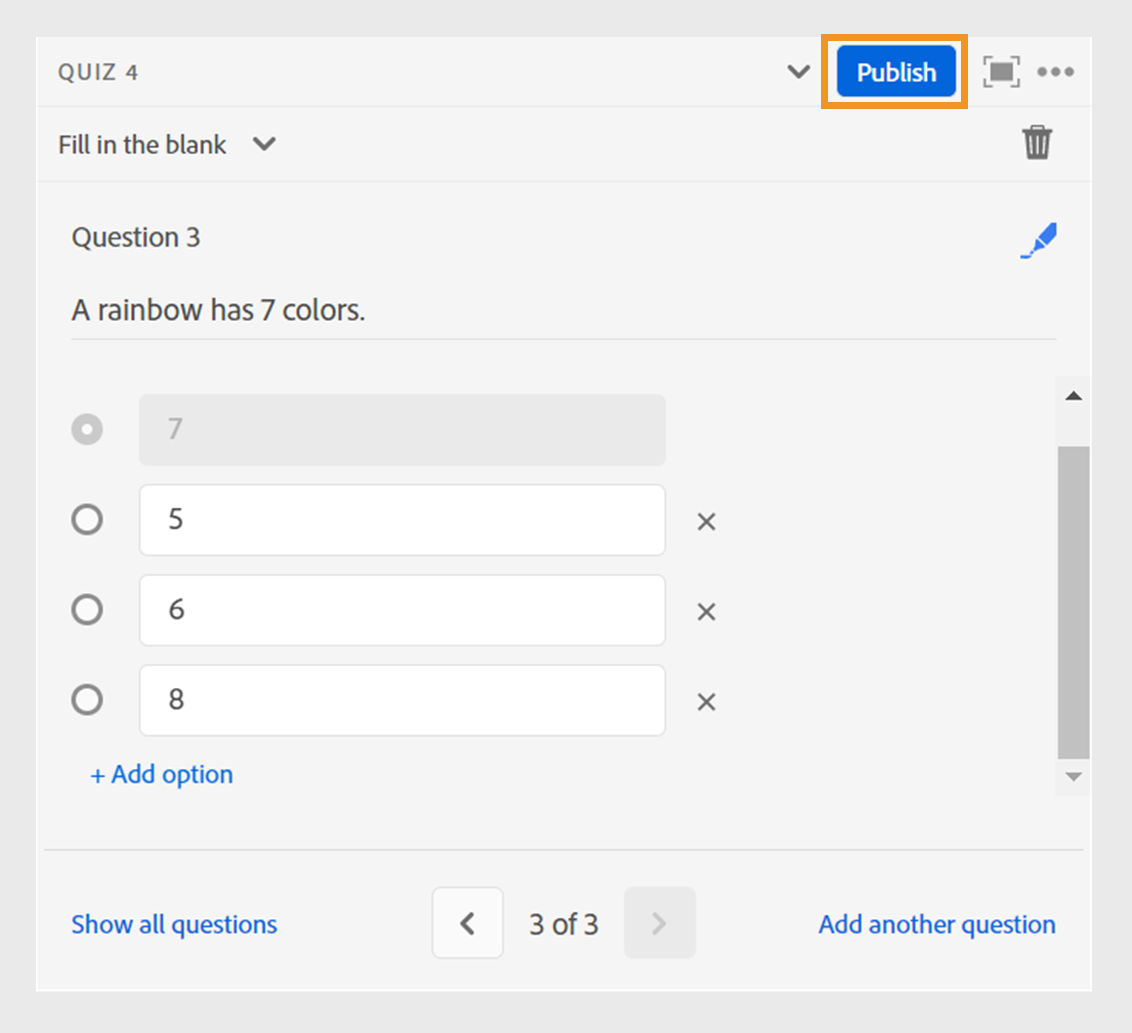Click the answer field containing 8
This screenshot has width=1132, height=1033.
(402, 700)
